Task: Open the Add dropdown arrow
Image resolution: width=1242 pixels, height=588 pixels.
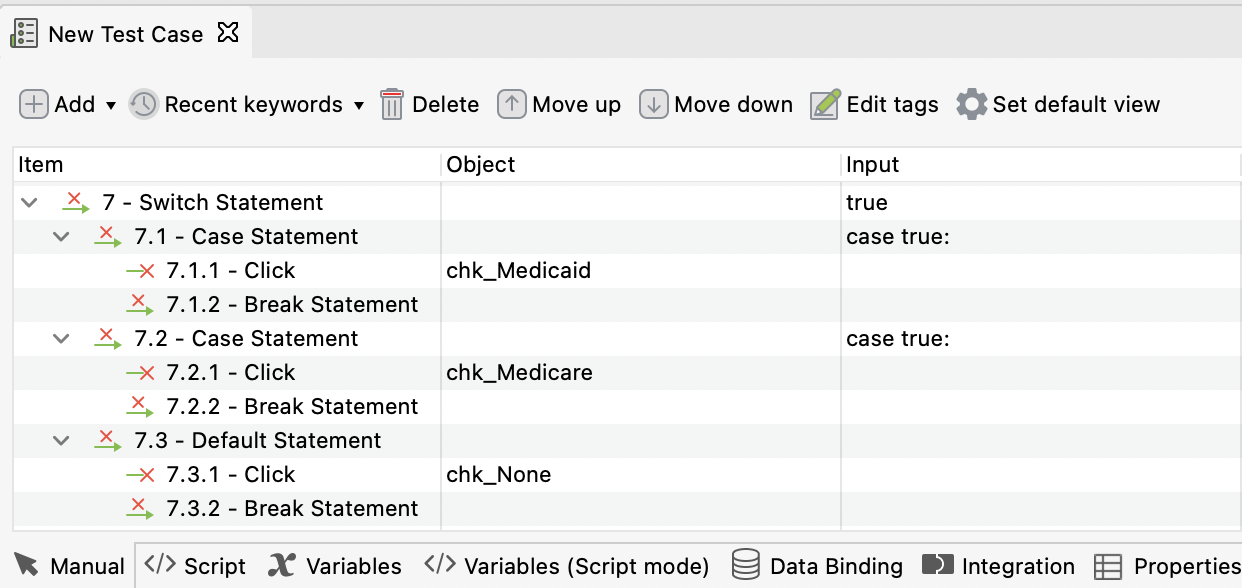Action: (111, 105)
